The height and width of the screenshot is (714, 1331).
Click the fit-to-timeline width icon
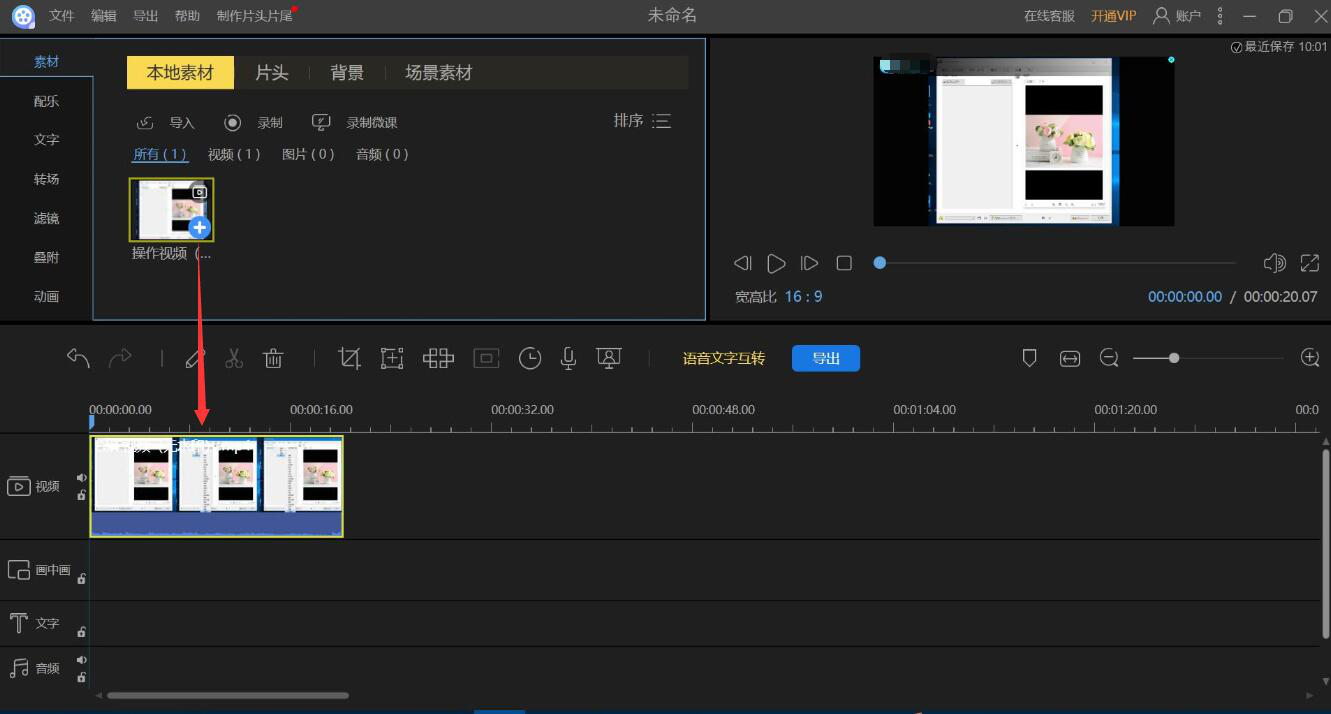1070,359
